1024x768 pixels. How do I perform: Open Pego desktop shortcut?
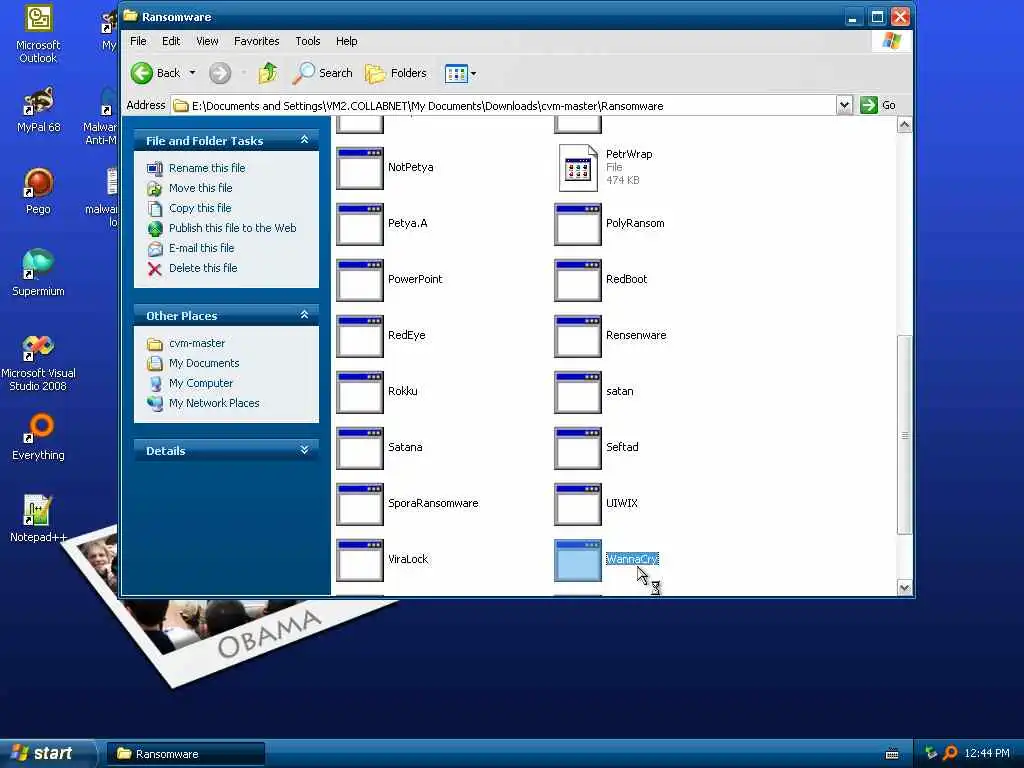coord(38,191)
